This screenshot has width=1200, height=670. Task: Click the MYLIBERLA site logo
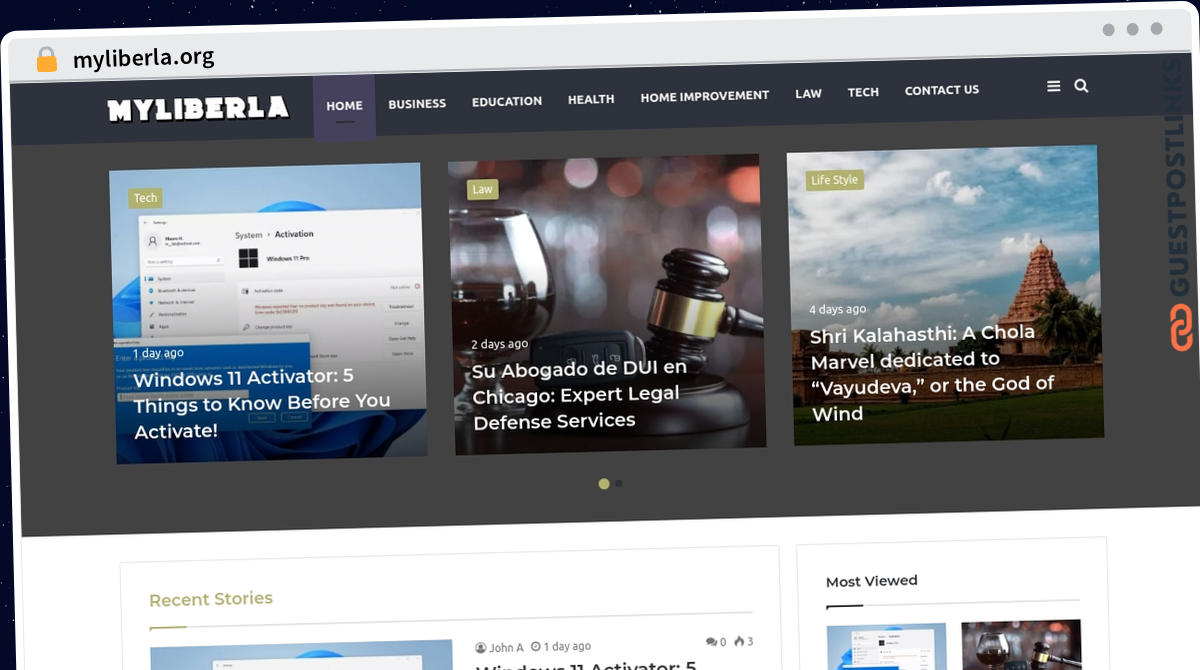click(198, 109)
